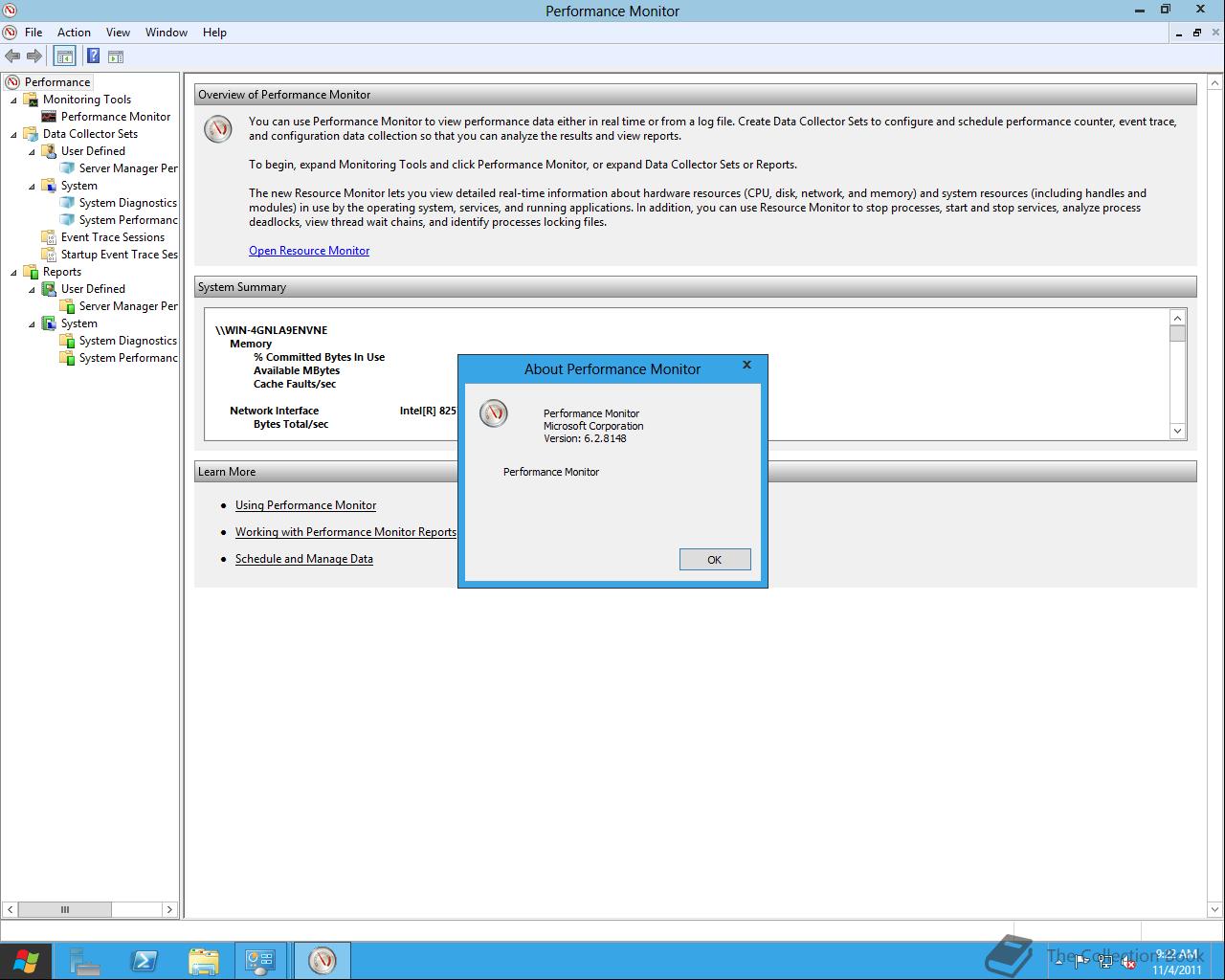1225x980 pixels.
Task: Open Working with Performance Monitor Reports link
Action: (345, 532)
